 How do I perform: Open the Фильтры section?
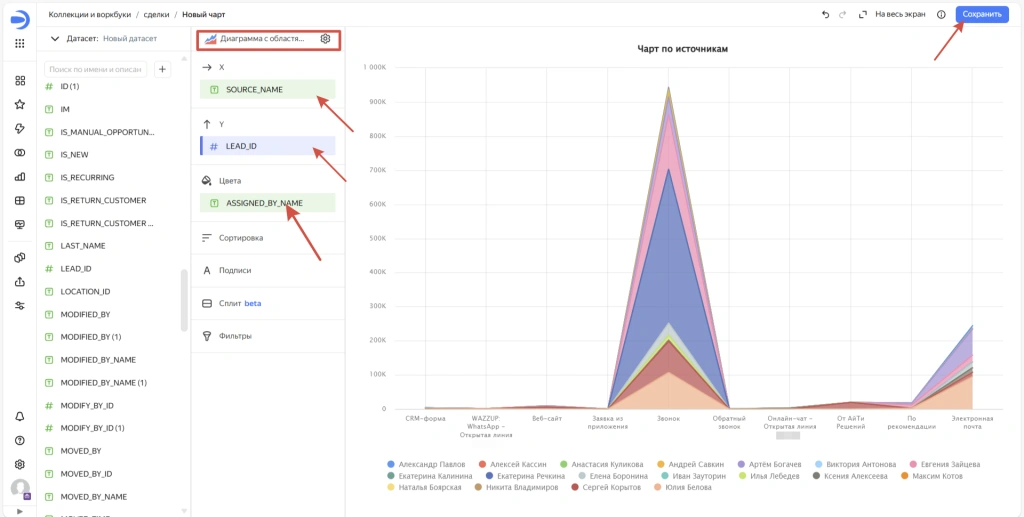point(234,336)
